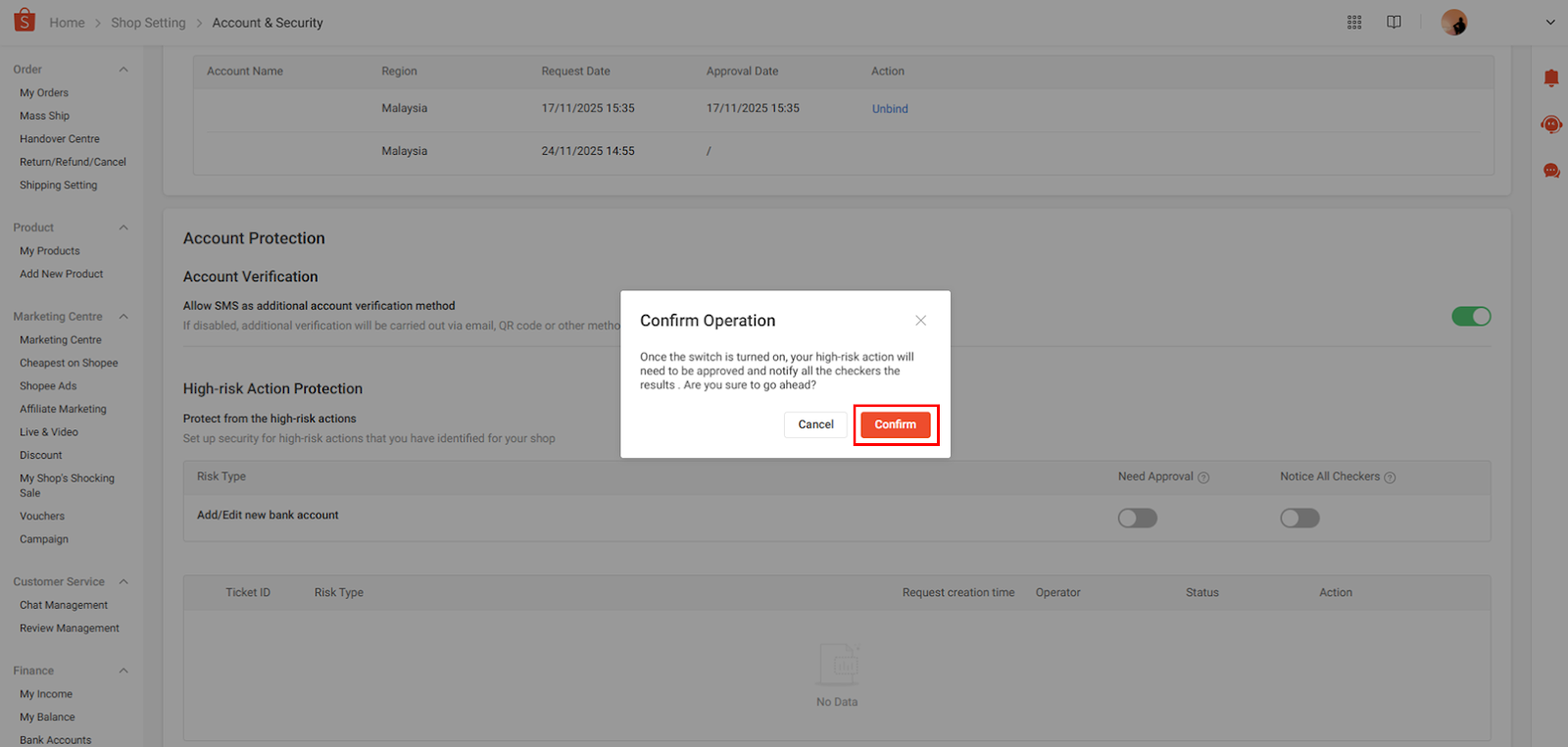
Task: Open My Balance menu item
Action: [x=47, y=718]
